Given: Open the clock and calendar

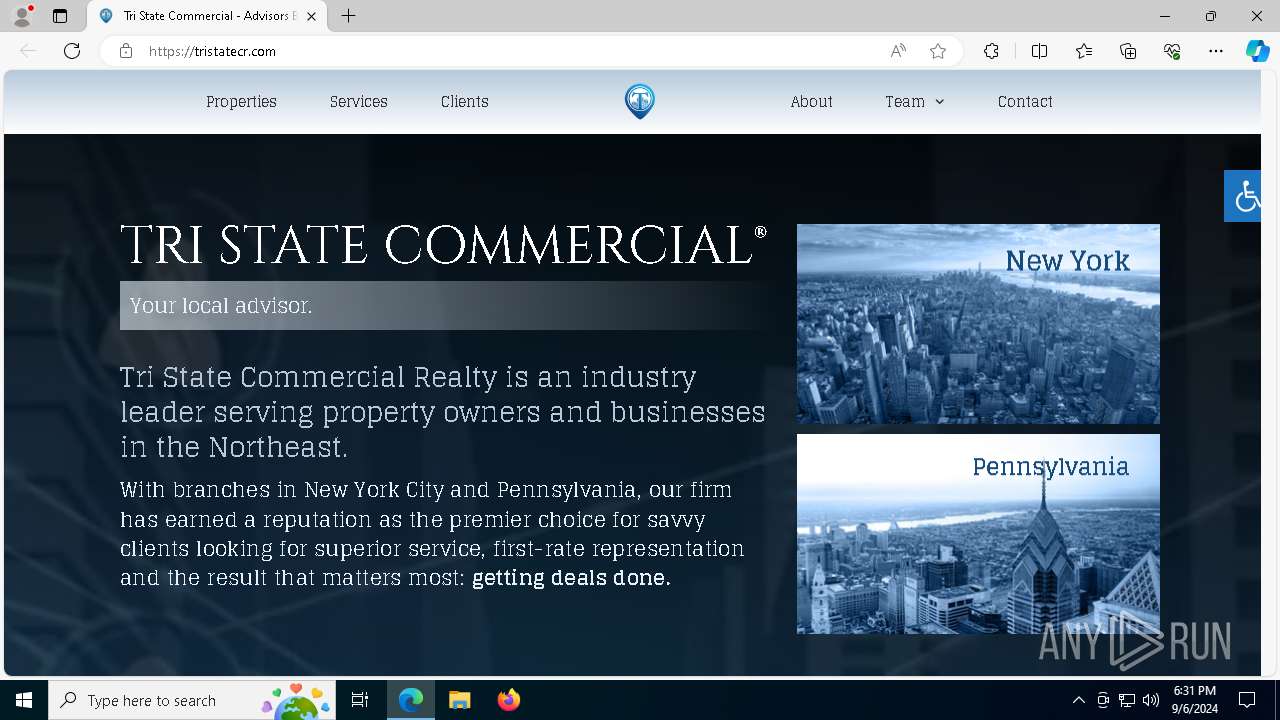Looking at the screenshot, I should pyautogui.click(x=1195, y=700).
